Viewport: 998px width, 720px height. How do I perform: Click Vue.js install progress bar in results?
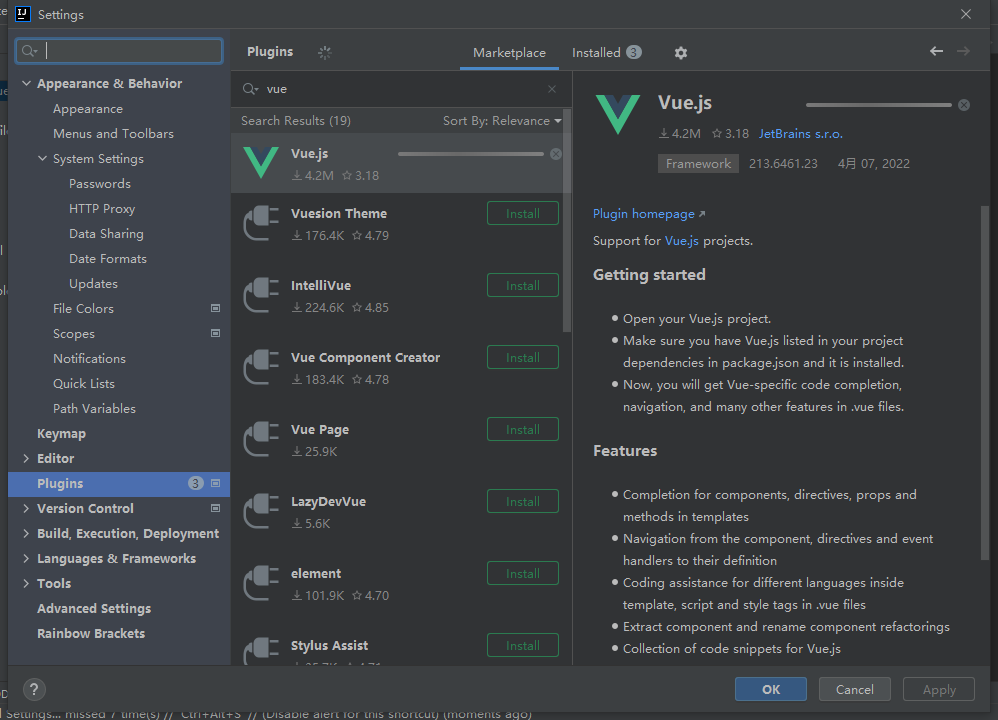pyautogui.click(x=470, y=154)
